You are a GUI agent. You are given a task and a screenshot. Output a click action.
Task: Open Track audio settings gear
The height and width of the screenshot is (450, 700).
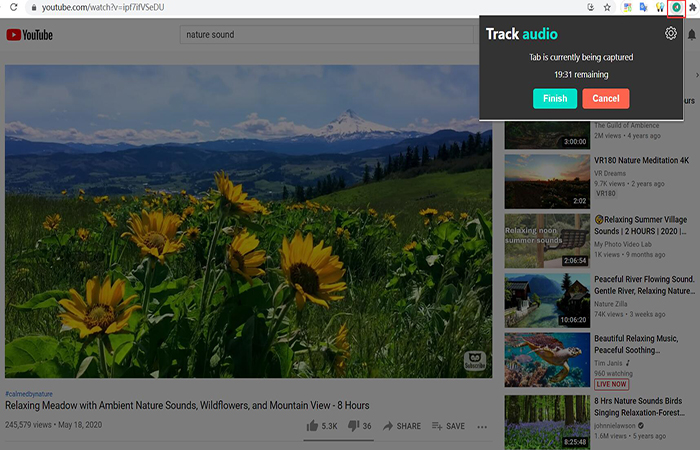click(x=671, y=34)
